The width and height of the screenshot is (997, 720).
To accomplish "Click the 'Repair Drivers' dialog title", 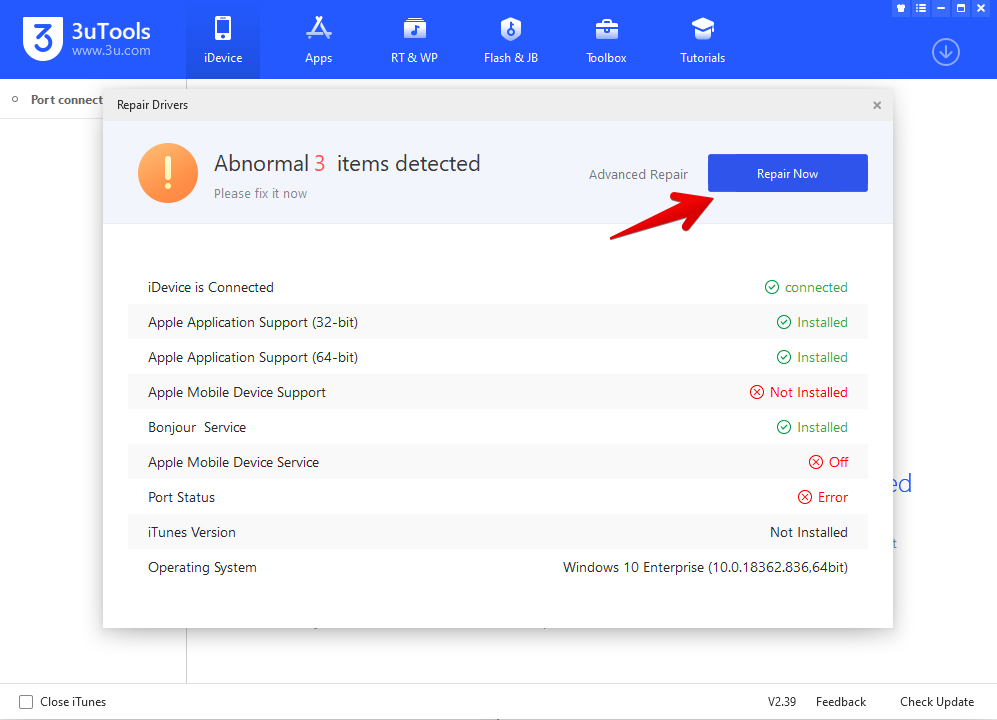I will (x=153, y=105).
